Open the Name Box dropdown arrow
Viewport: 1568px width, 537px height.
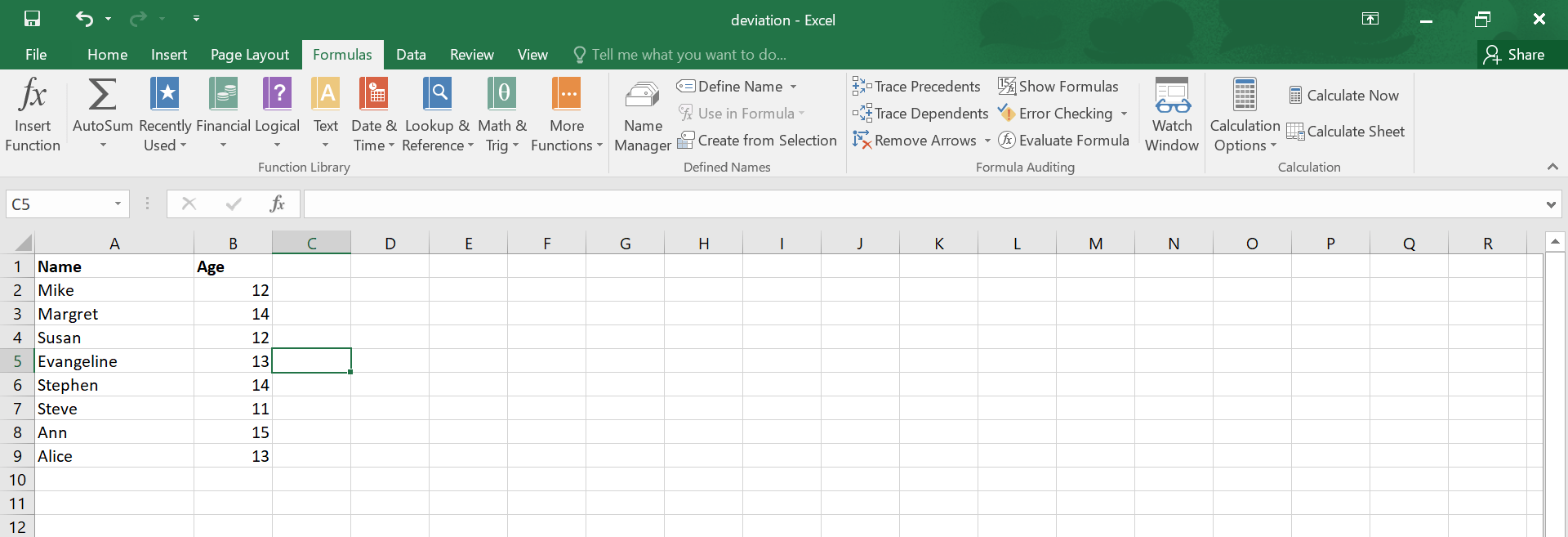pos(118,204)
